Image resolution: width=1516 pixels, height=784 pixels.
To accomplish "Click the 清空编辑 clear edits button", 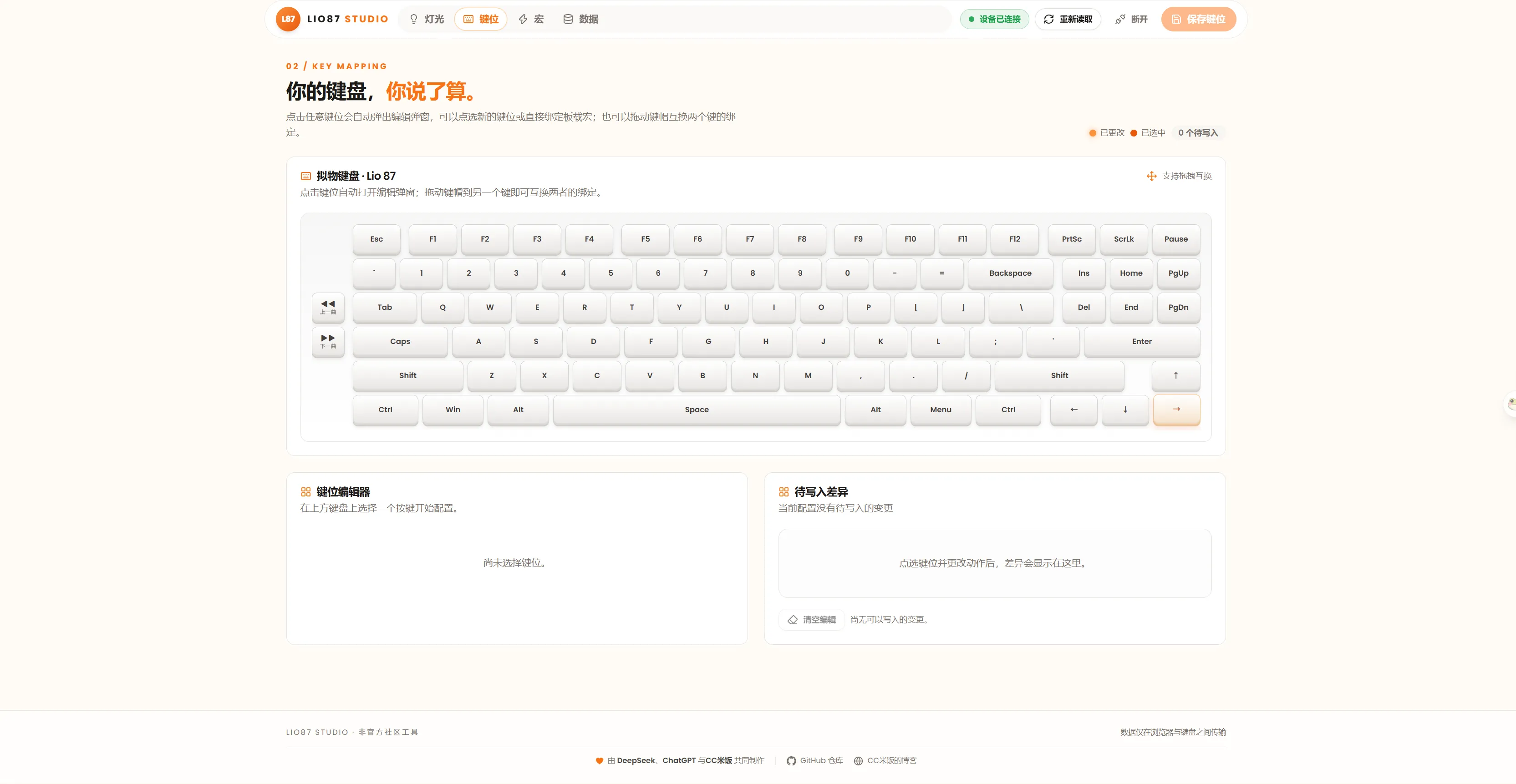I will tap(812, 619).
